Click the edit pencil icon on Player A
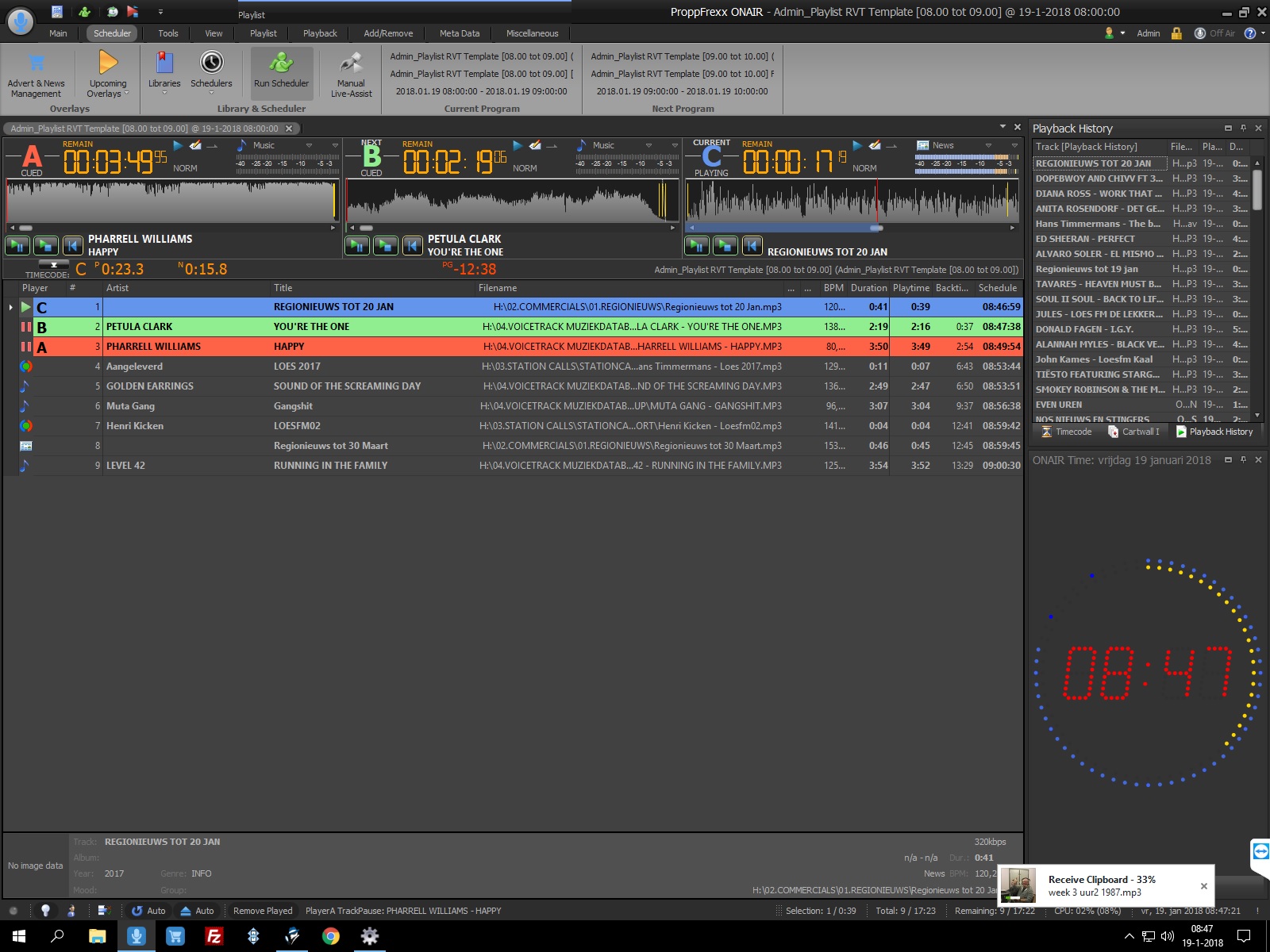 (x=195, y=145)
